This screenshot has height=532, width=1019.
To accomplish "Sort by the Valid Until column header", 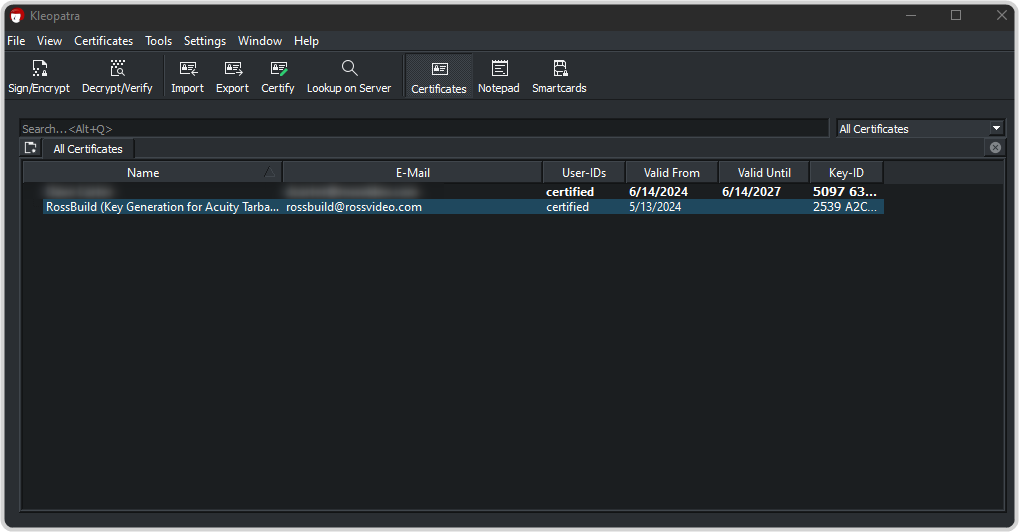I will 764,173.
